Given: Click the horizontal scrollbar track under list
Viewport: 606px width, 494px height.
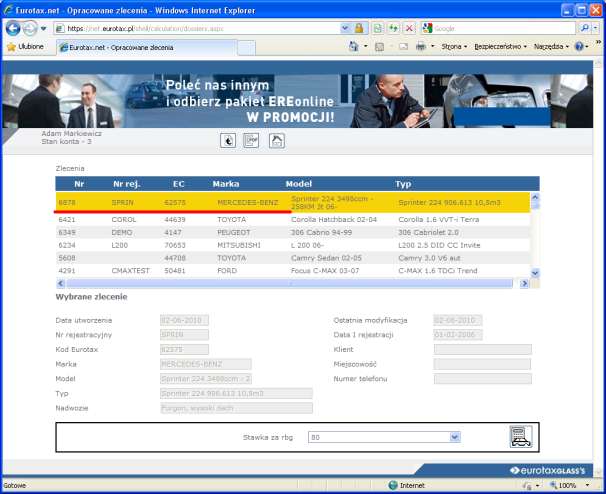Looking at the screenshot, I should click(290, 283).
